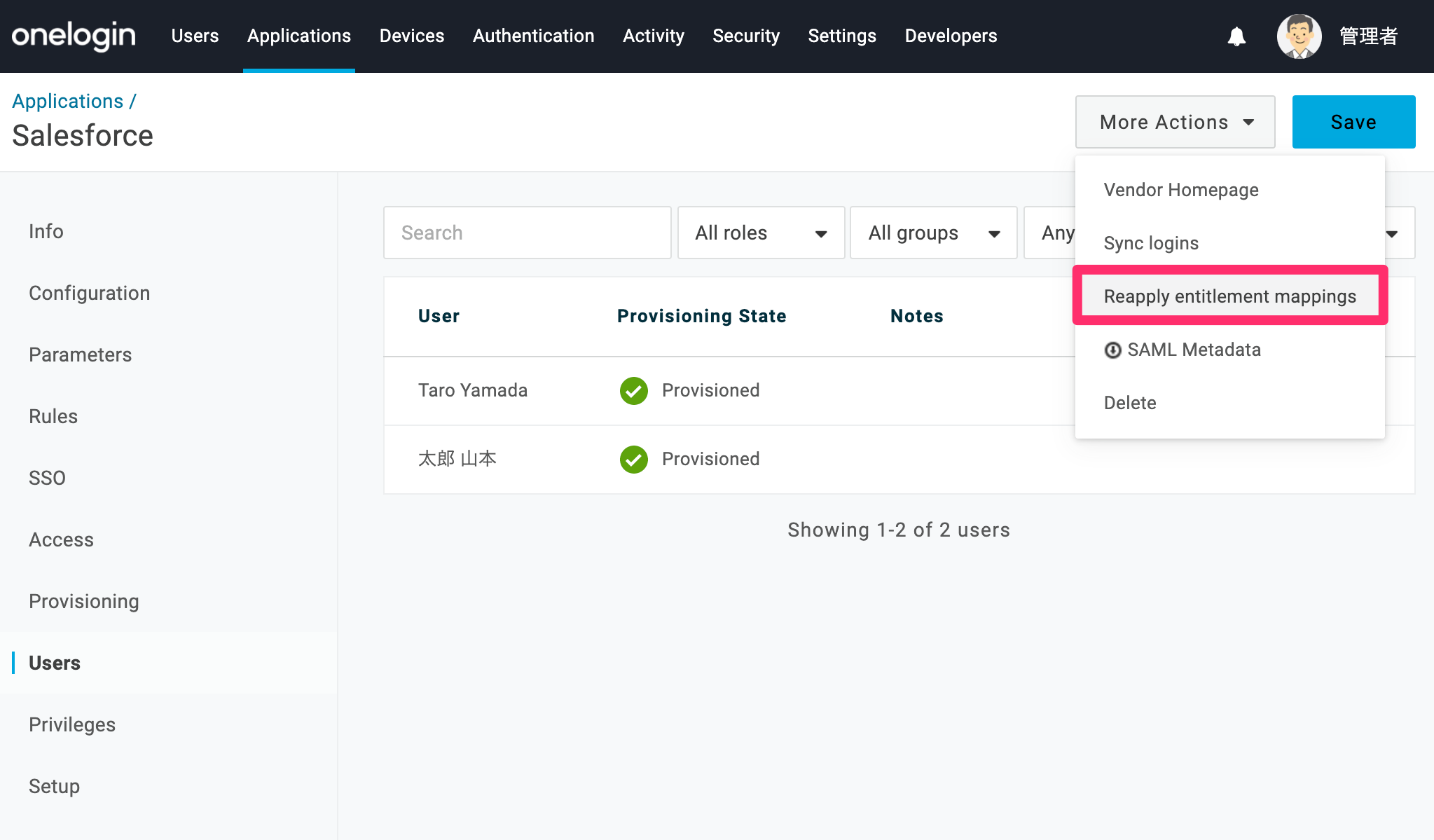Select Reapply entitlement mappings
1434x840 pixels.
(1230, 296)
